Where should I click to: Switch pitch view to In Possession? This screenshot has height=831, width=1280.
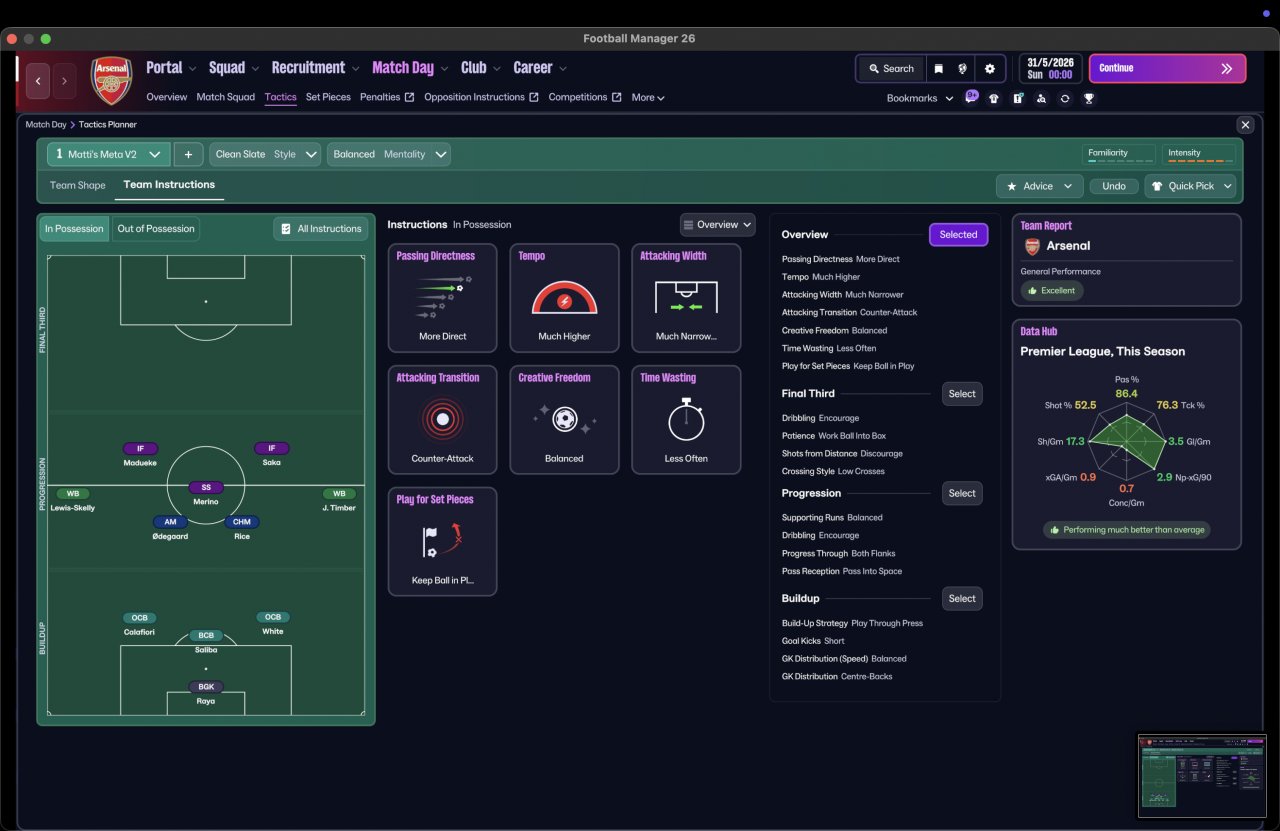(x=74, y=229)
